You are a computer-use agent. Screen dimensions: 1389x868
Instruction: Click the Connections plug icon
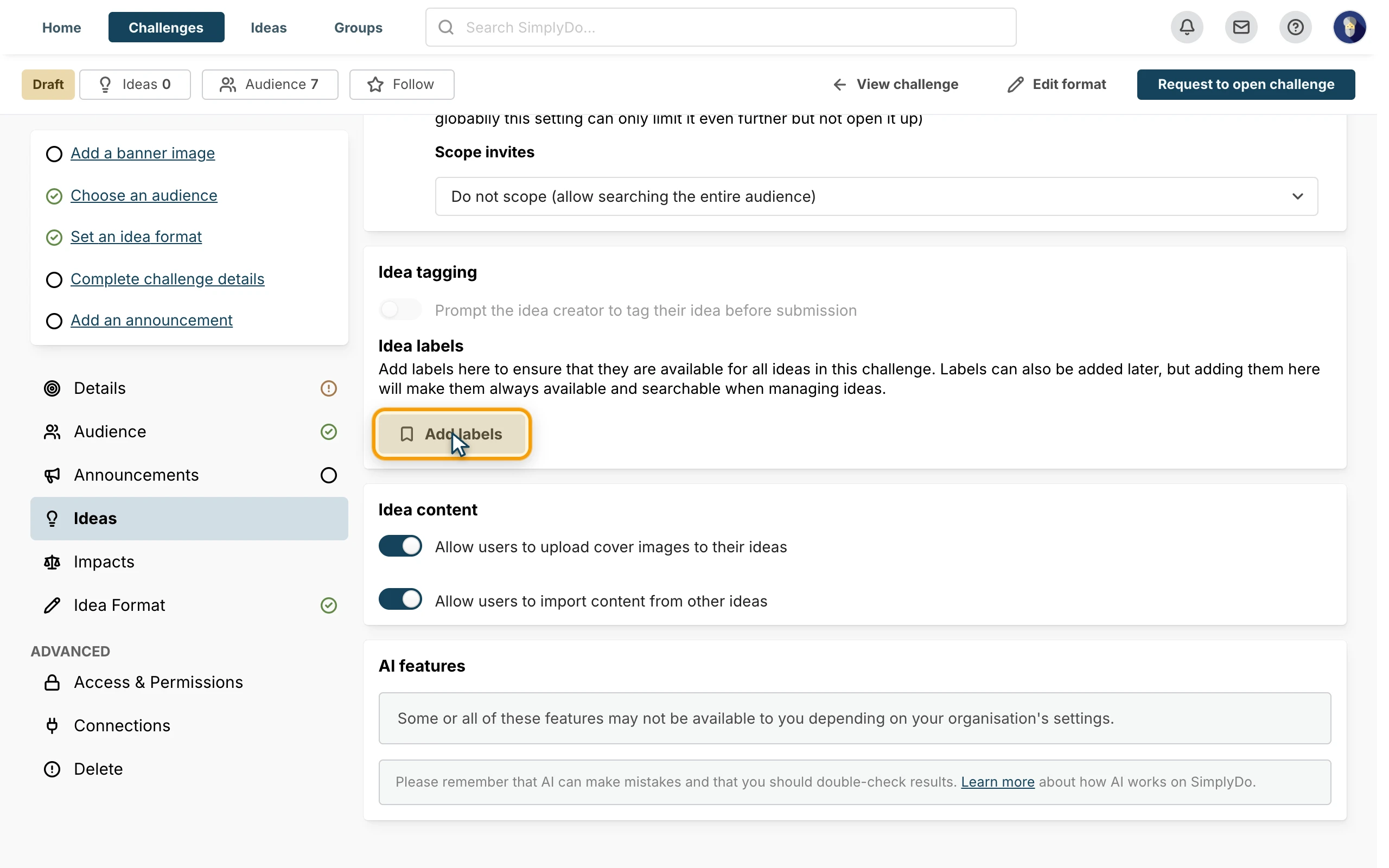52,726
